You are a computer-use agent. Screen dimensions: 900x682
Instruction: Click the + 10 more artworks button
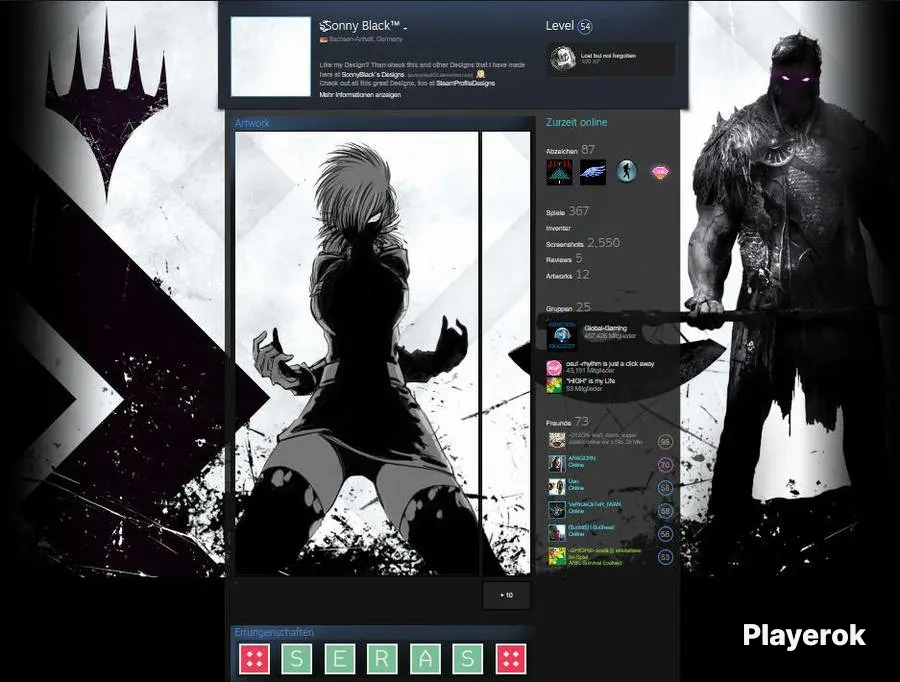point(506,595)
